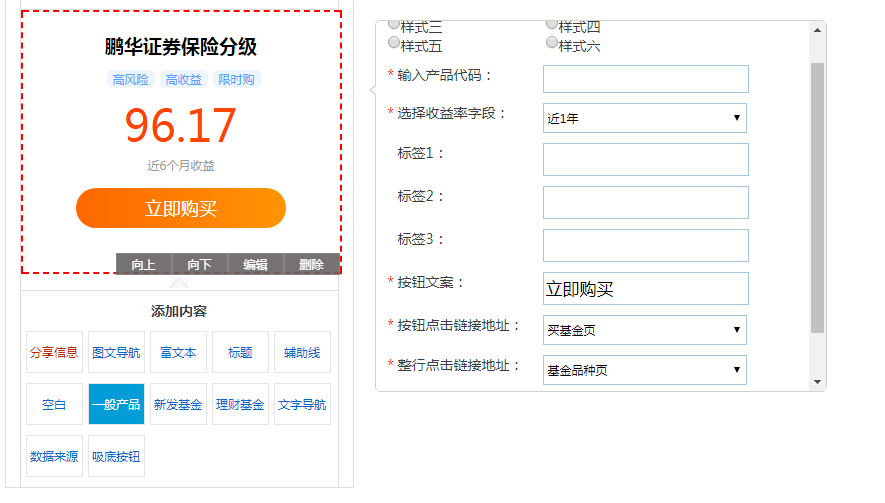
Task: Click the 近6个月收益 caption
Action: [181, 165]
